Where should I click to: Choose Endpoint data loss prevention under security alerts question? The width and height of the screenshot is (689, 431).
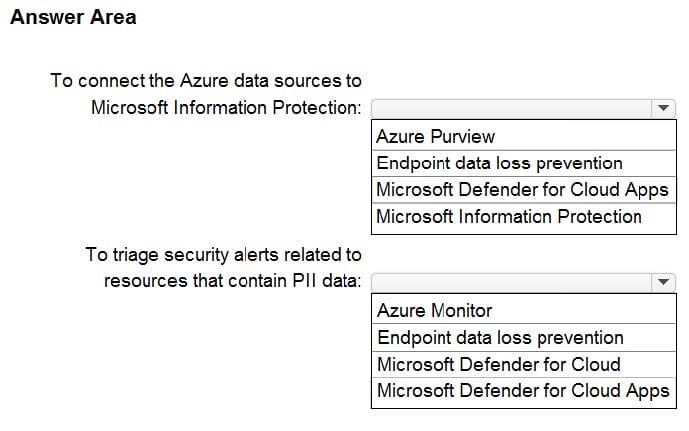500,338
